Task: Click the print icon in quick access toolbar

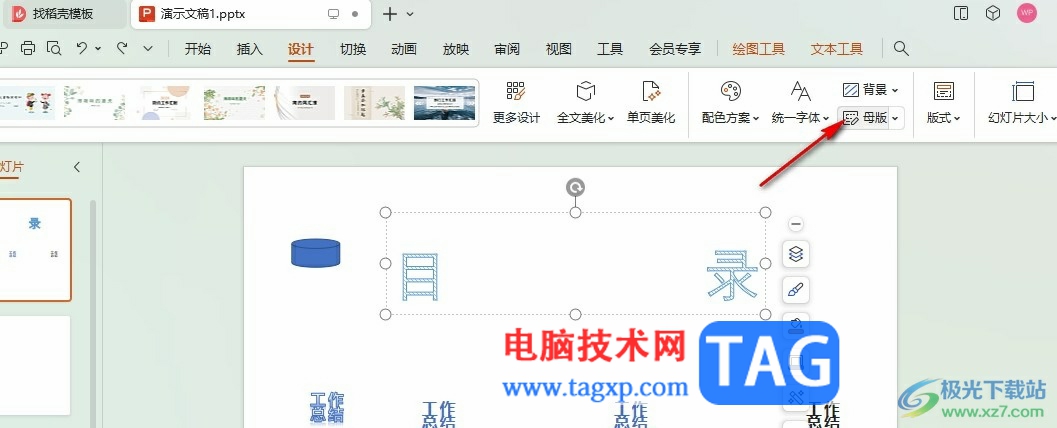Action: point(27,48)
